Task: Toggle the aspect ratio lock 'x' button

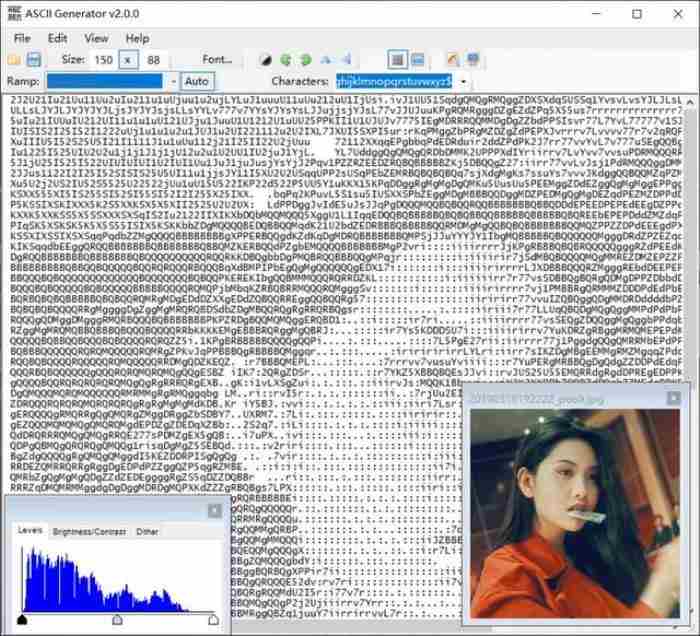Action: click(128, 60)
